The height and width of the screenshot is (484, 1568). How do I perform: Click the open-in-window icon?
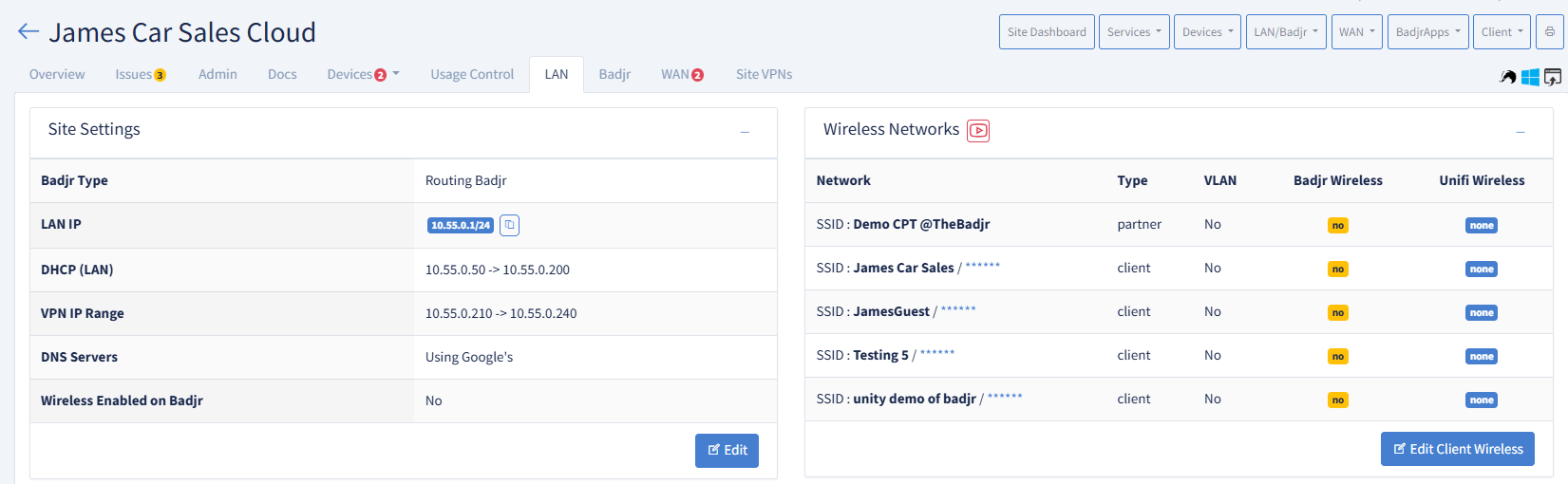(1553, 77)
